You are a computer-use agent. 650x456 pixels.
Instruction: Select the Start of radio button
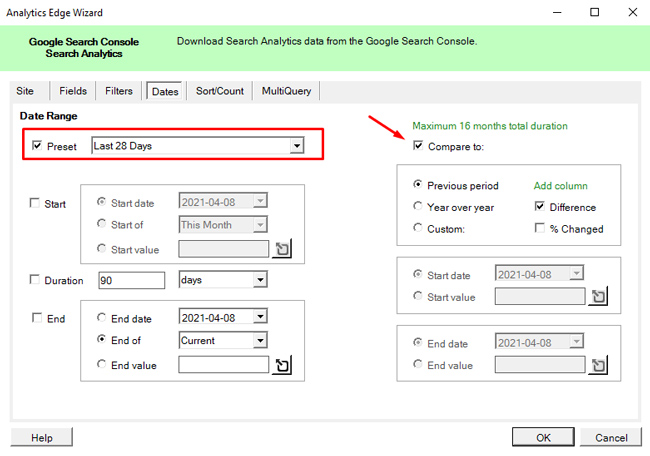(102, 224)
